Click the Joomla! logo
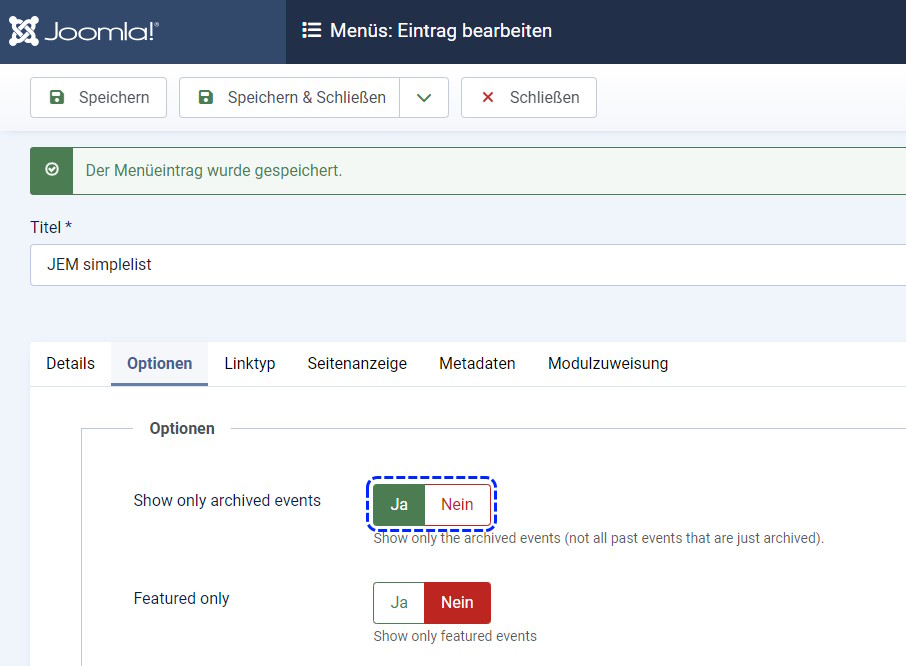Viewport: 906px width, 666px height. point(84,31)
